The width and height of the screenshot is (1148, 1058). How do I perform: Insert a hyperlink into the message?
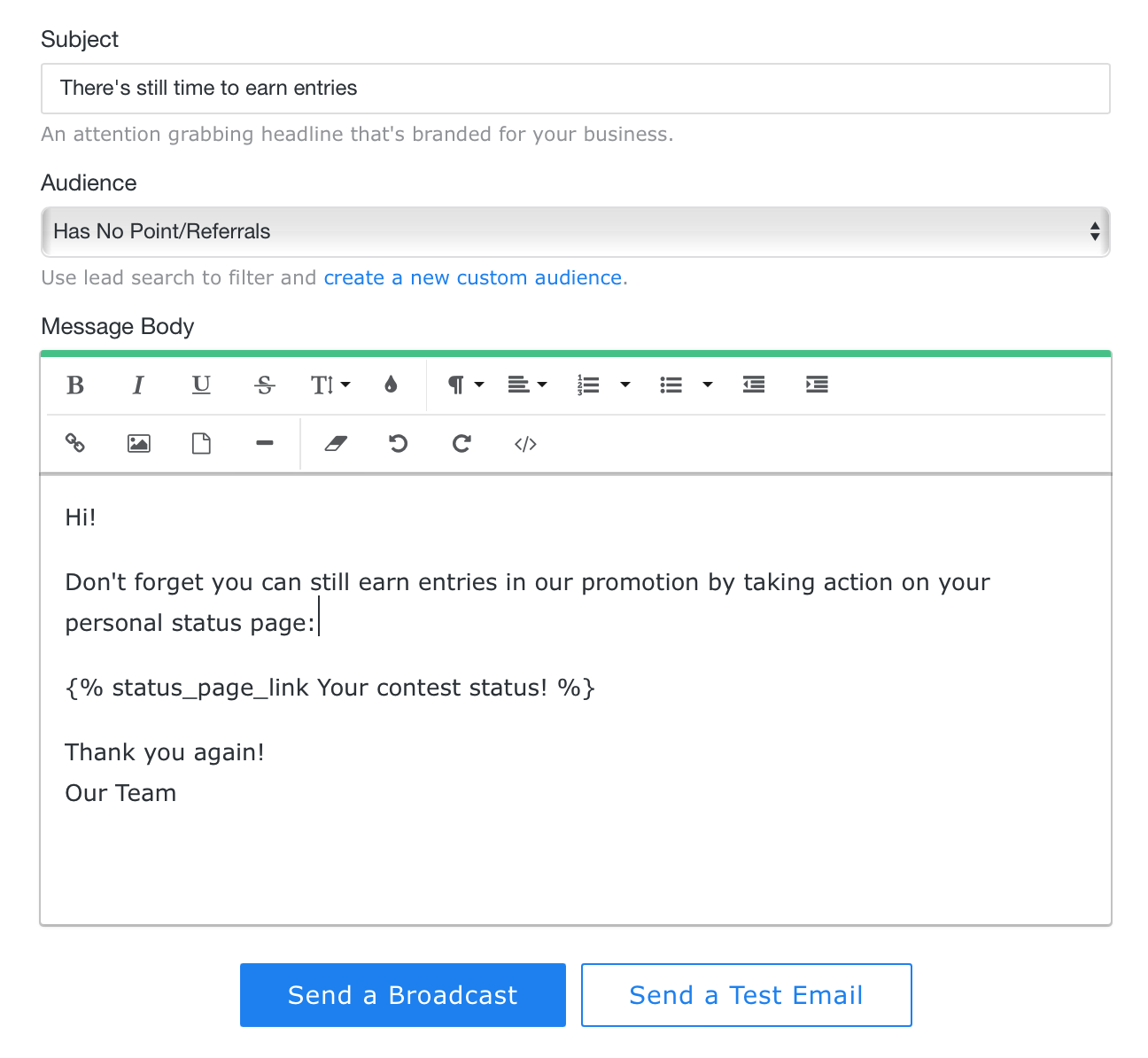(75, 443)
